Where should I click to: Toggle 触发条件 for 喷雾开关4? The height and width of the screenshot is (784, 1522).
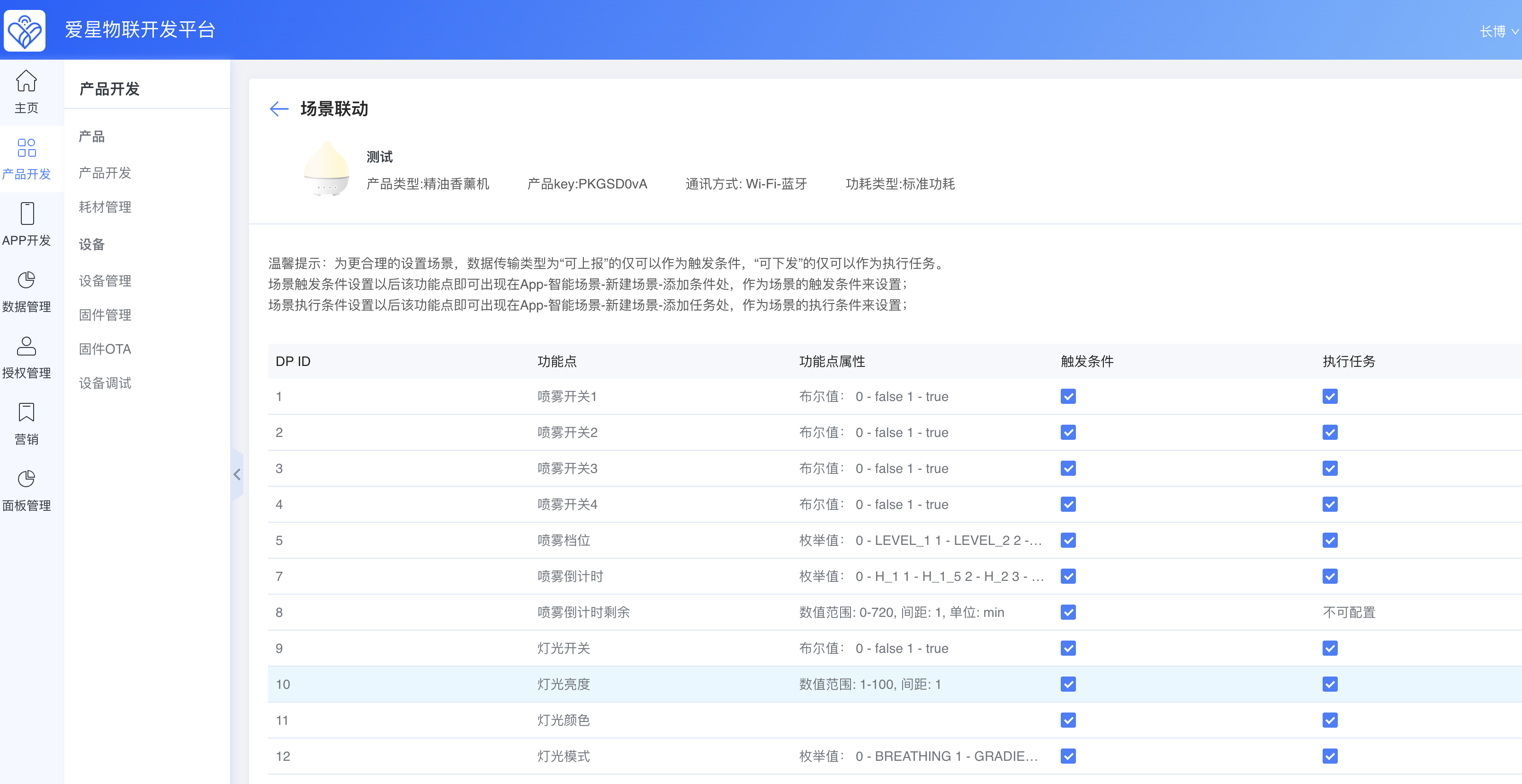pyautogui.click(x=1068, y=505)
